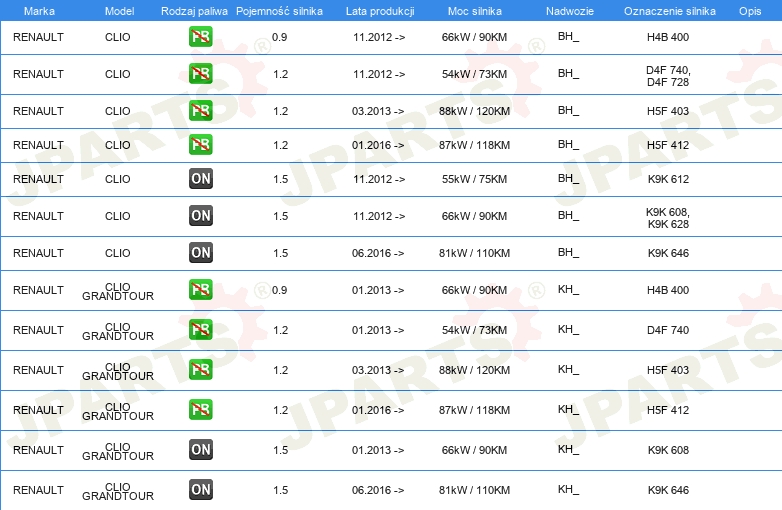The height and width of the screenshot is (510, 782).
Task: Select engine code H5F 412 in BH_ row
Action: (668, 145)
